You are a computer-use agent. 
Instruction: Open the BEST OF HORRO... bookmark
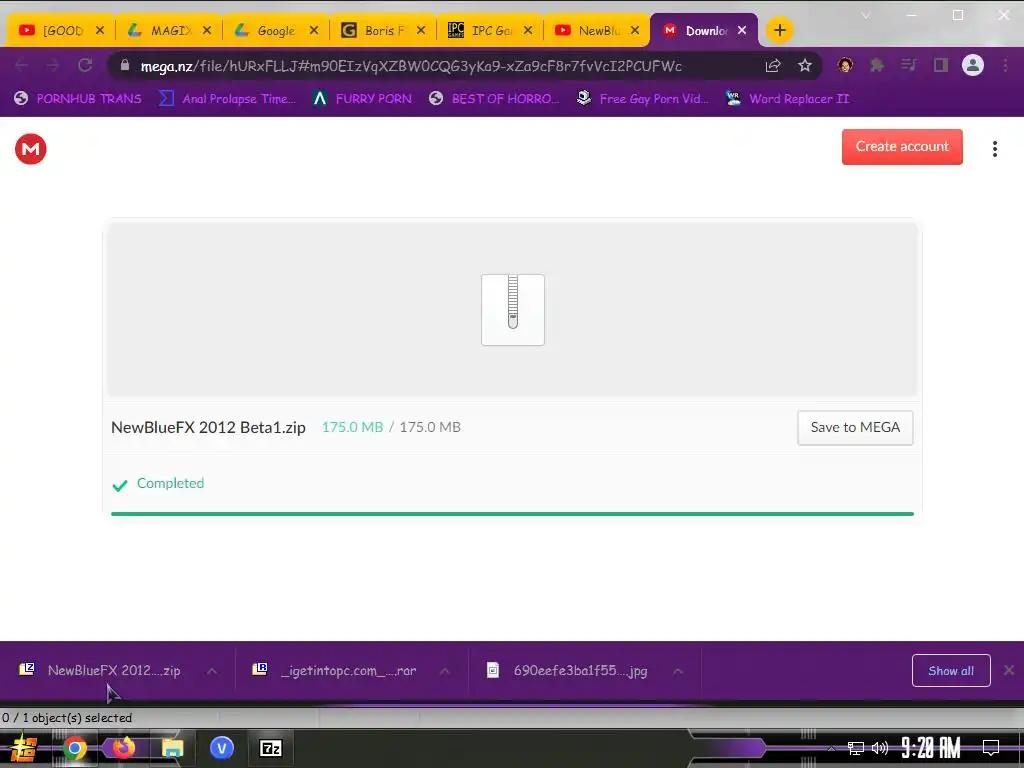pyautogui.click(x=494, y=99)
